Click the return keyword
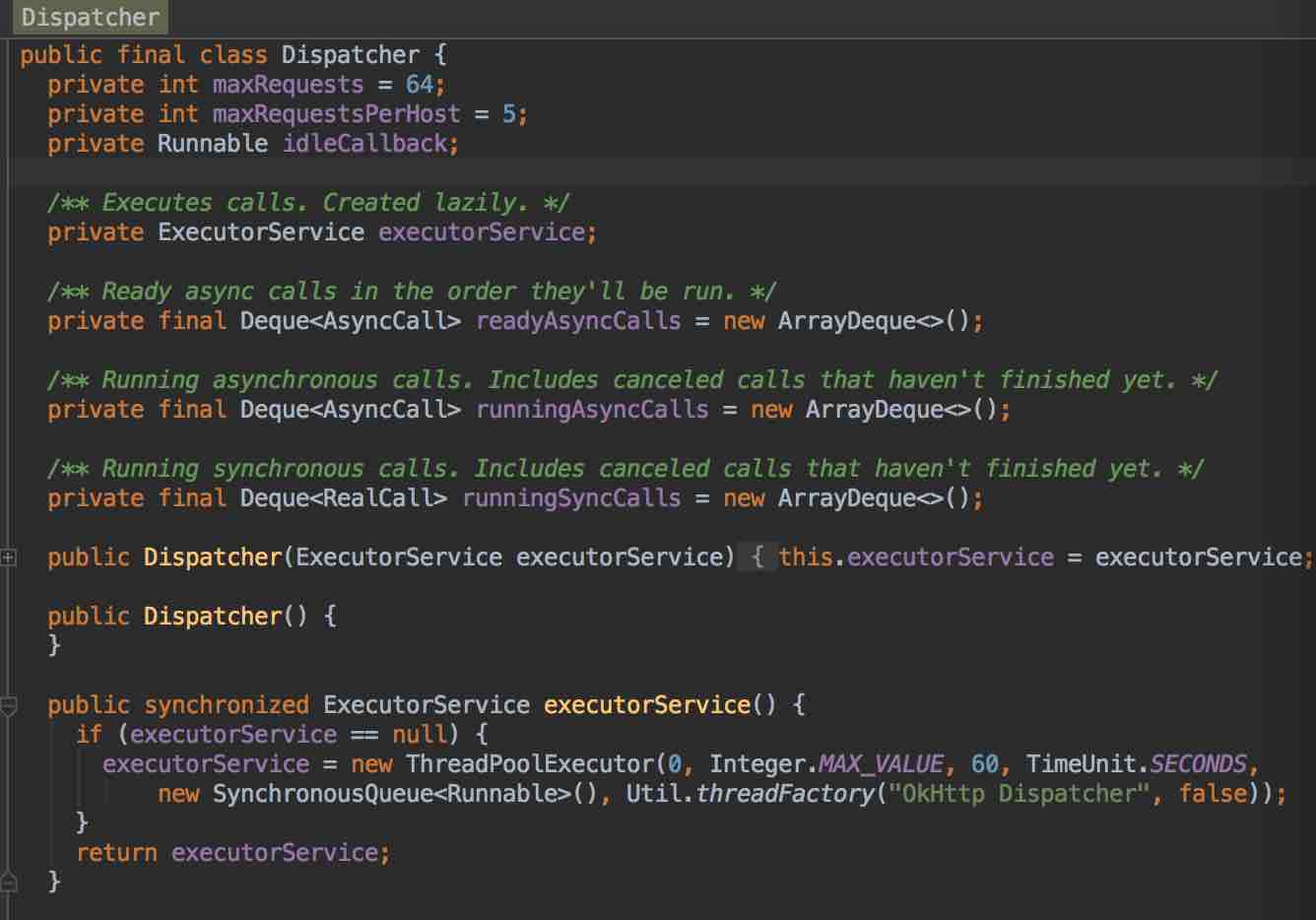Screen dimensions: 1316x920 pyautogui.click(x=116, y=853)
